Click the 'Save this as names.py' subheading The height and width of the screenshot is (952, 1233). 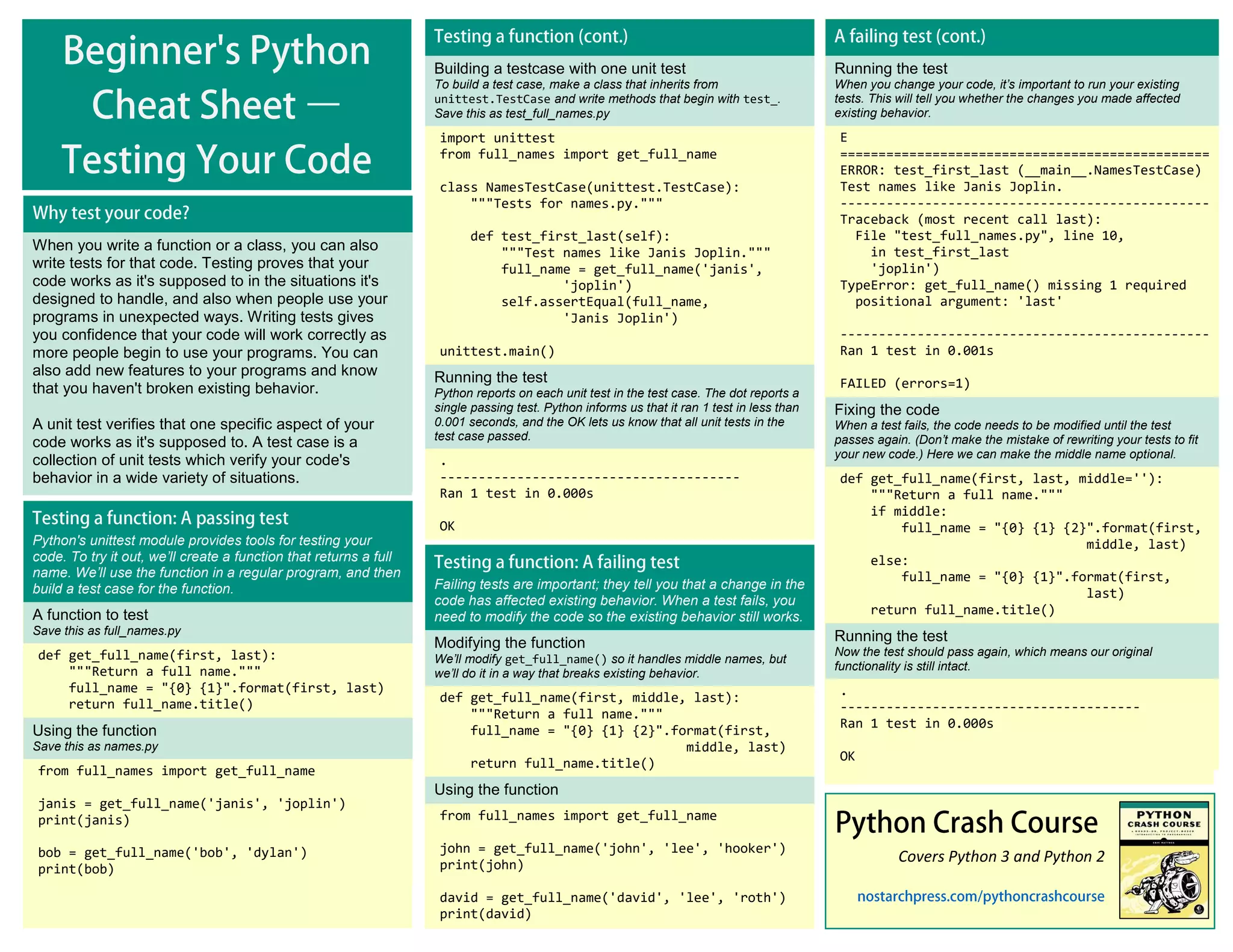(95, 746)
